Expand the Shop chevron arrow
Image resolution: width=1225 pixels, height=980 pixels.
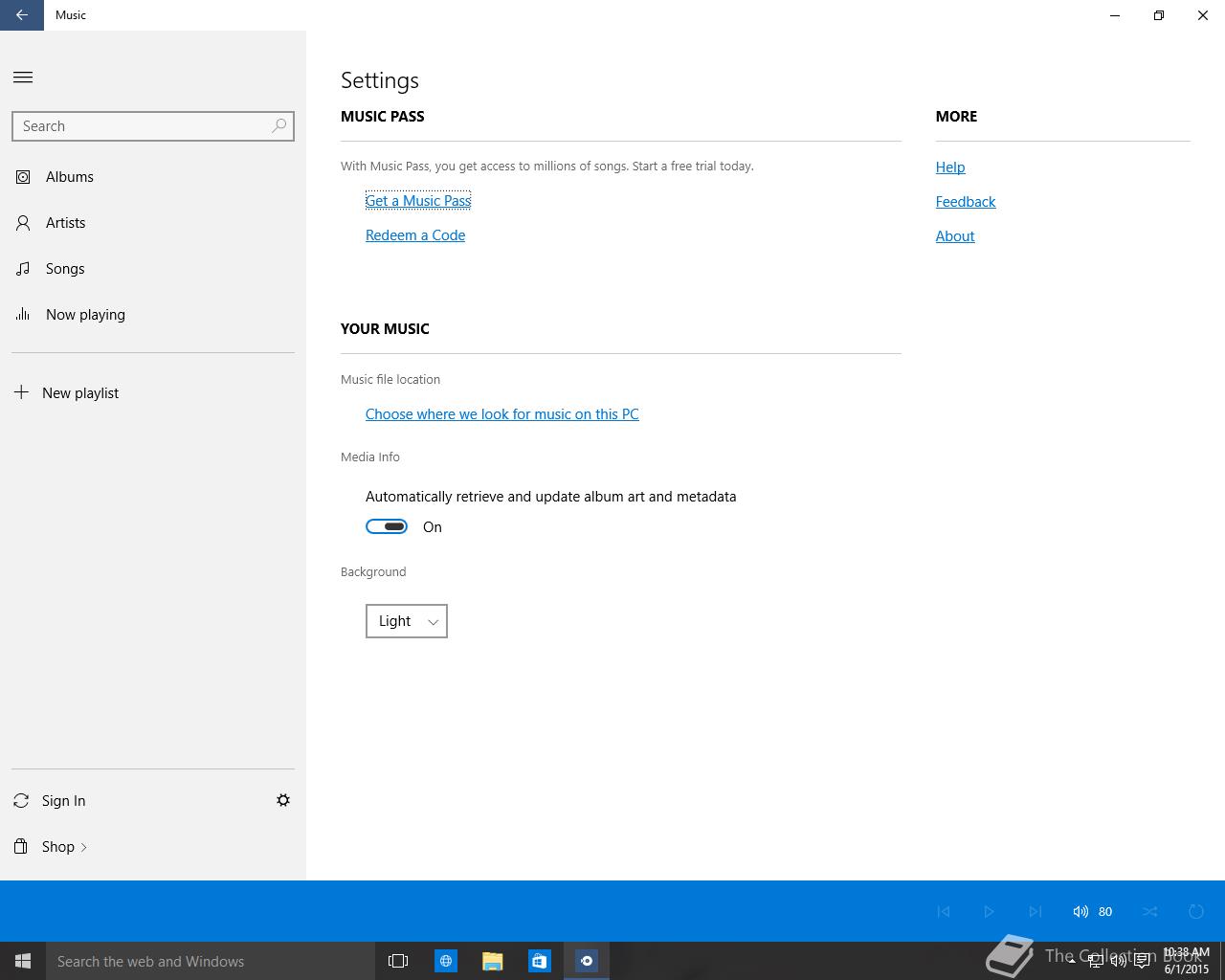pyautogui.click(x=84, y=847)
